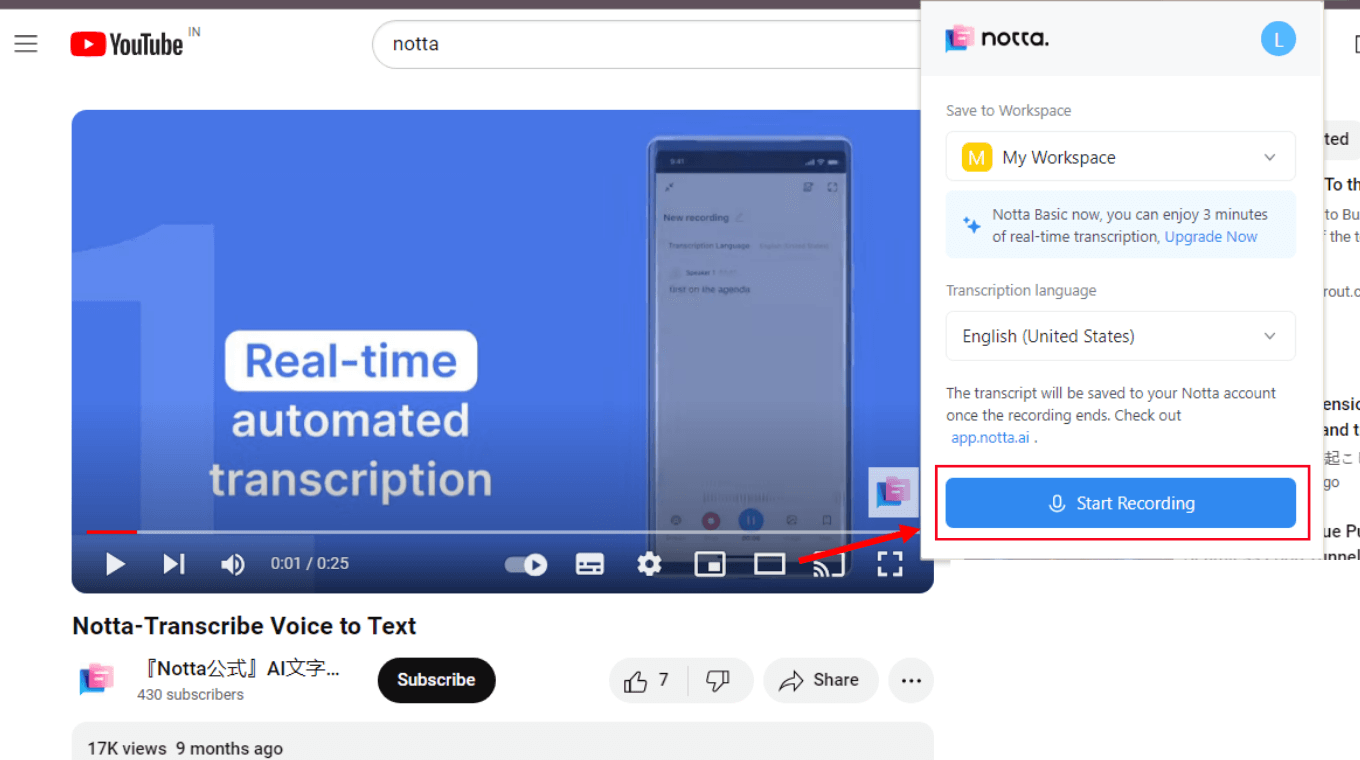Go to YouTube home via logo
1360x760 pixels.
(127, 44)
